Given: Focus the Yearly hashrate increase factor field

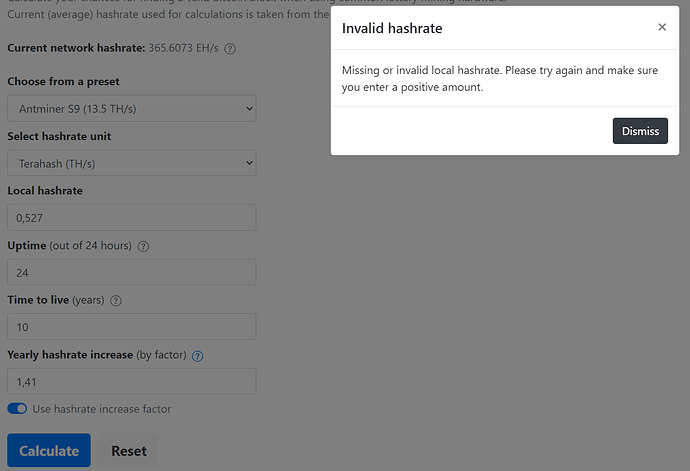Looking at the screenshot, I should pos(132,381).
